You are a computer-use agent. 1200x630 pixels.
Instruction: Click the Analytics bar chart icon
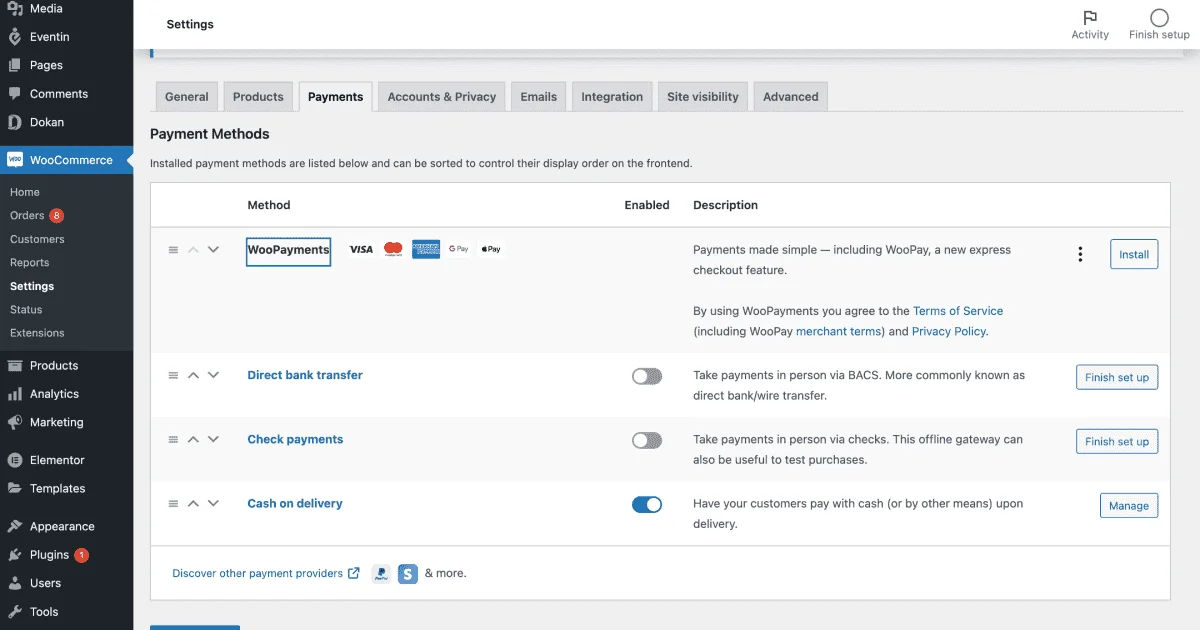point(15,394)
